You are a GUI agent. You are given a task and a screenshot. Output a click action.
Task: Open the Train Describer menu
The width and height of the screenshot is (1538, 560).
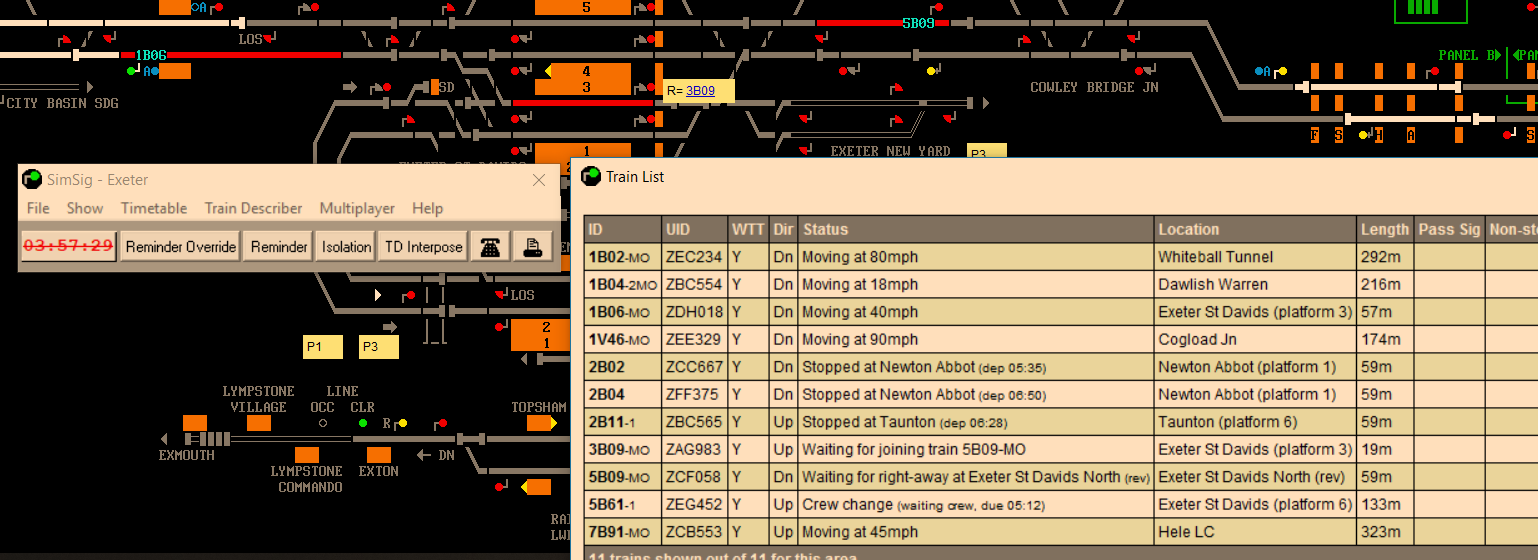tap(253, 208)
